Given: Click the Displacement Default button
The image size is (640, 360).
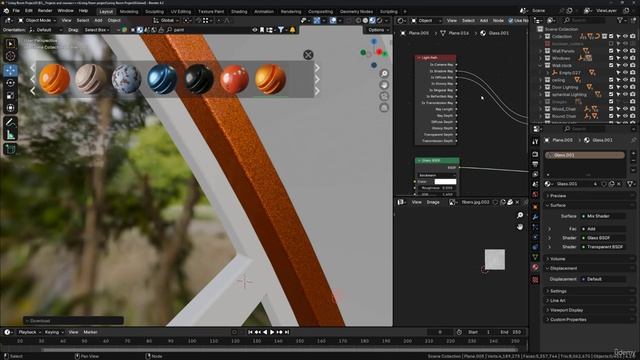Looking at the screenshot, I should pyautogui.click(x=603, y=279).
